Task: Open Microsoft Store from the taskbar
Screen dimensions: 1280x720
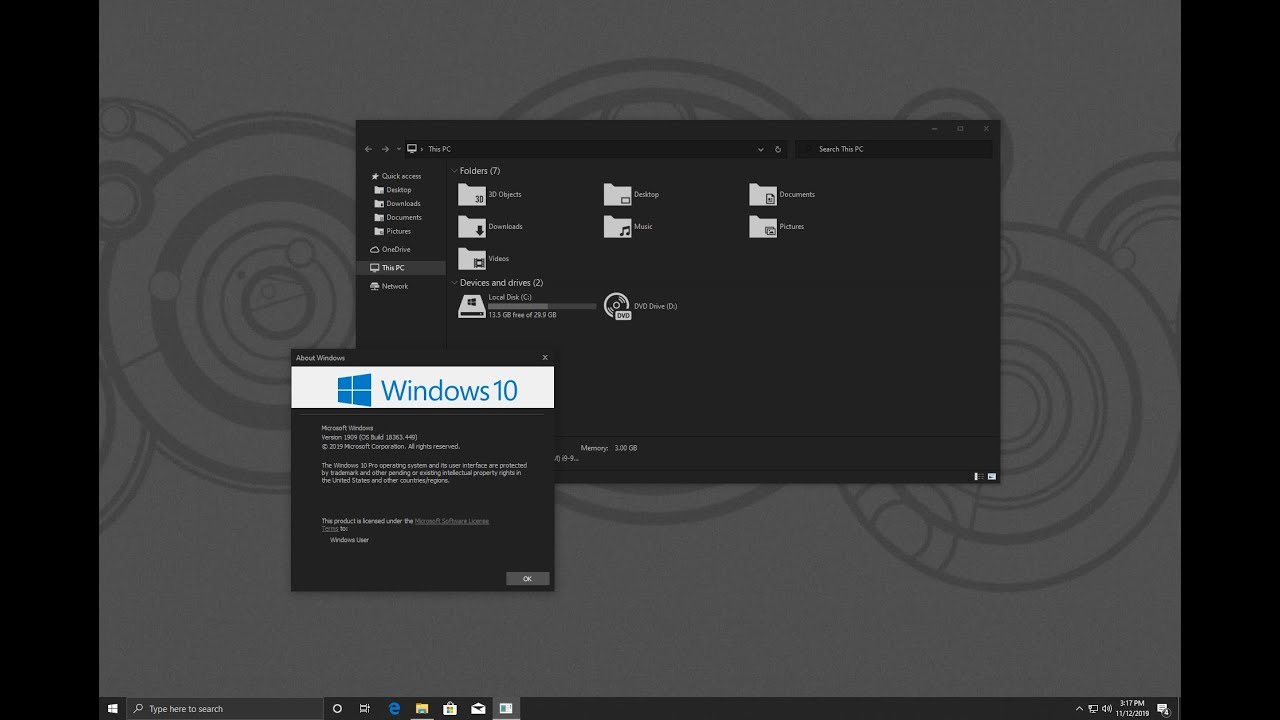Action: click(x=450, y=708)
